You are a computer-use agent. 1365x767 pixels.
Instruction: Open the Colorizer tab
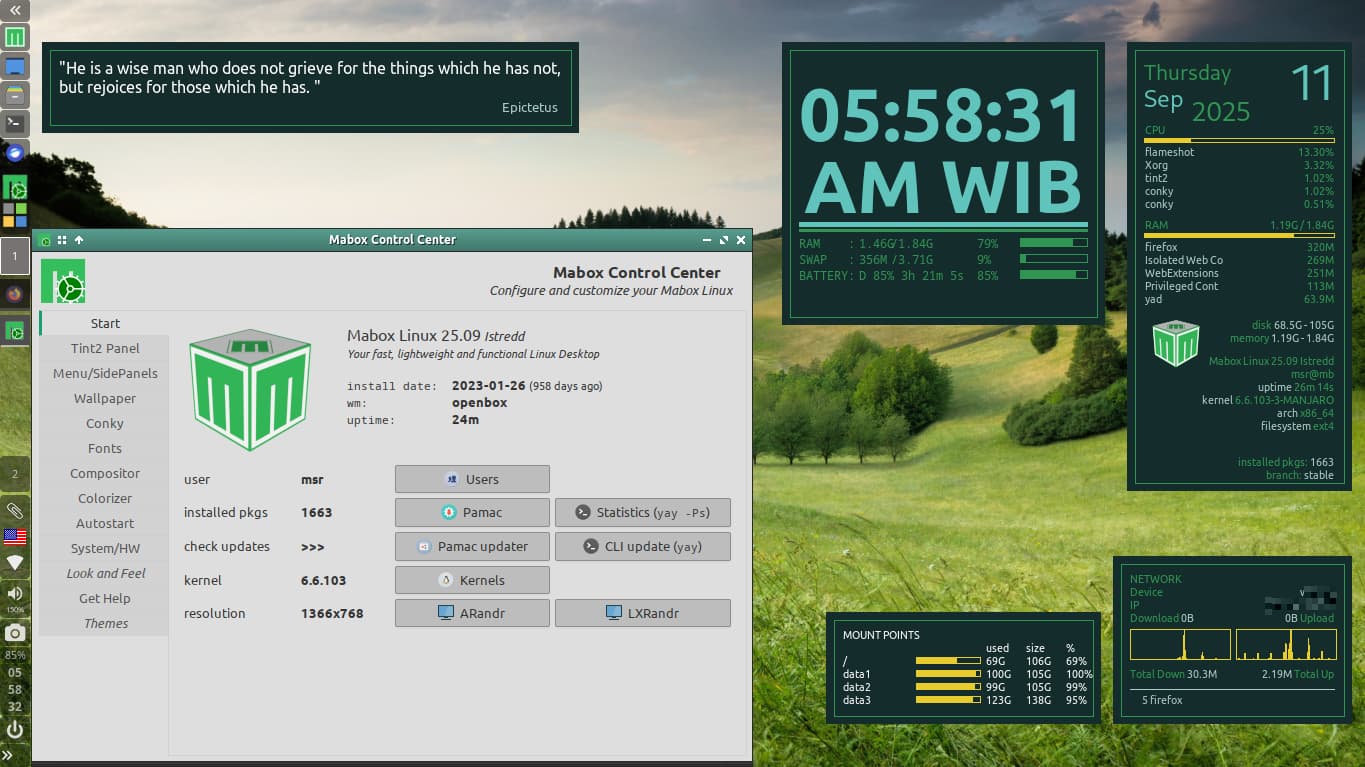[105, 498]
